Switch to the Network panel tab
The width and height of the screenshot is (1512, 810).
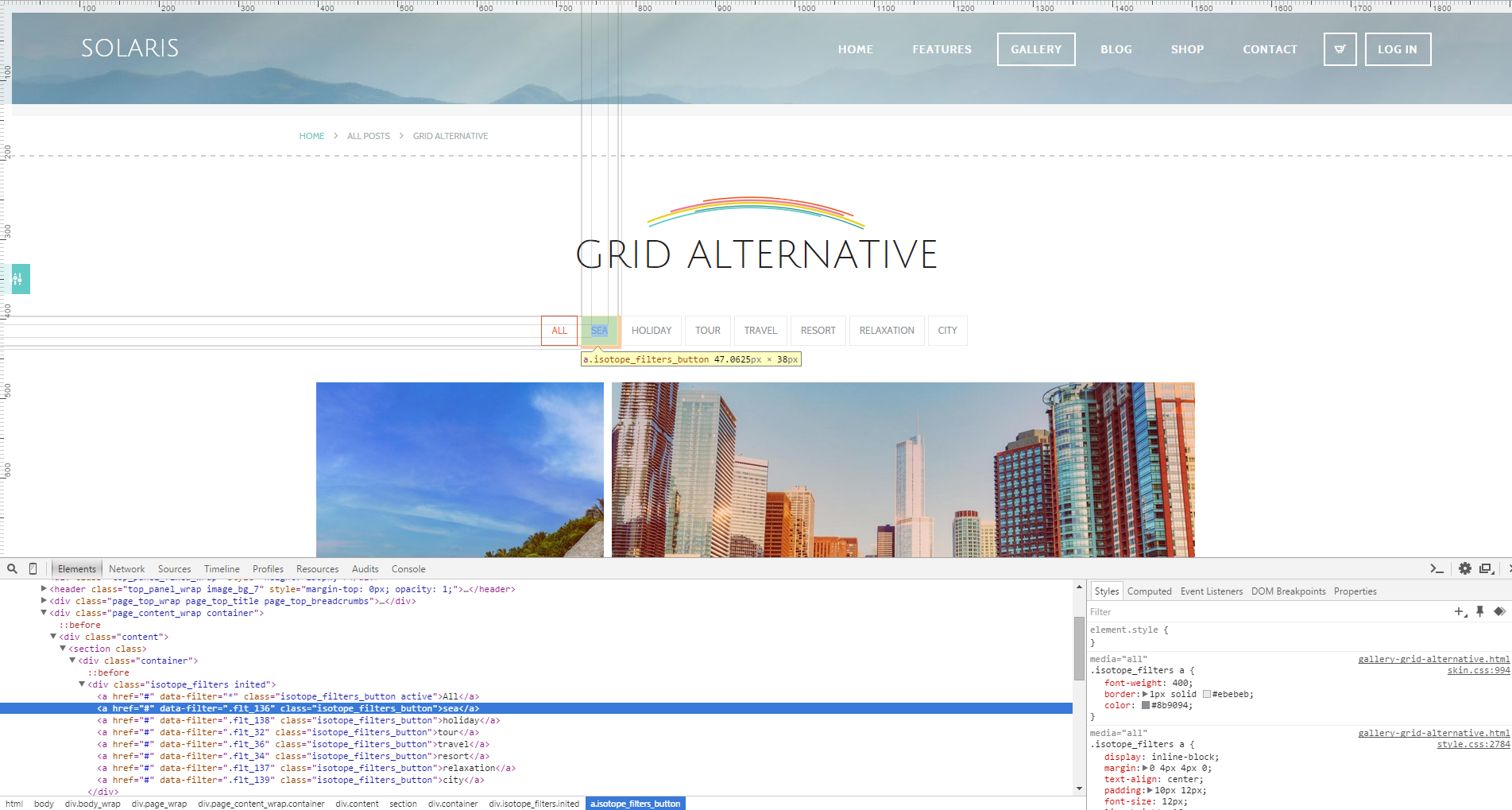coord(126,569)
